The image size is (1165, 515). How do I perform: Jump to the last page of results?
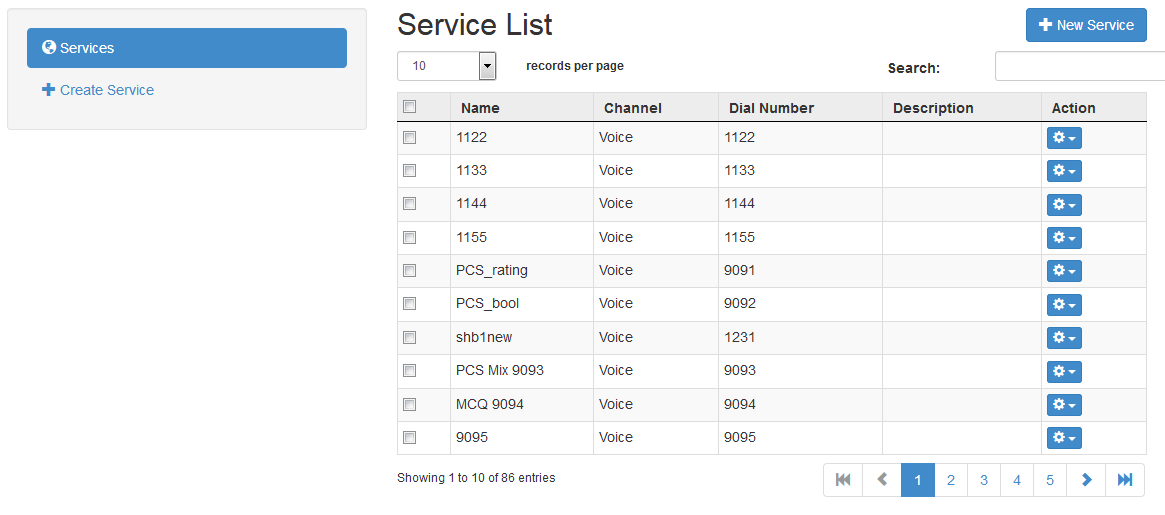pyautogui.click(x=1125, y=480)
